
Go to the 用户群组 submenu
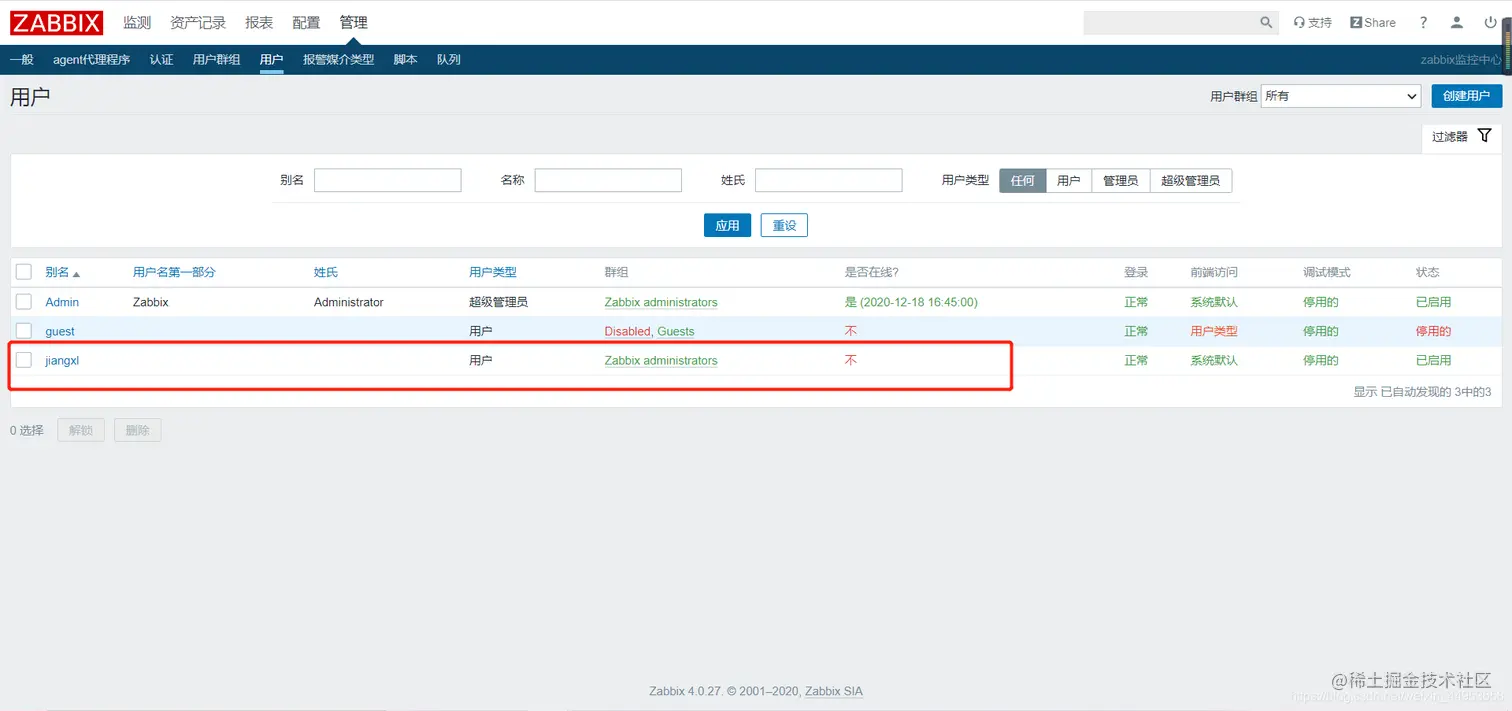(x=216, y=60)
